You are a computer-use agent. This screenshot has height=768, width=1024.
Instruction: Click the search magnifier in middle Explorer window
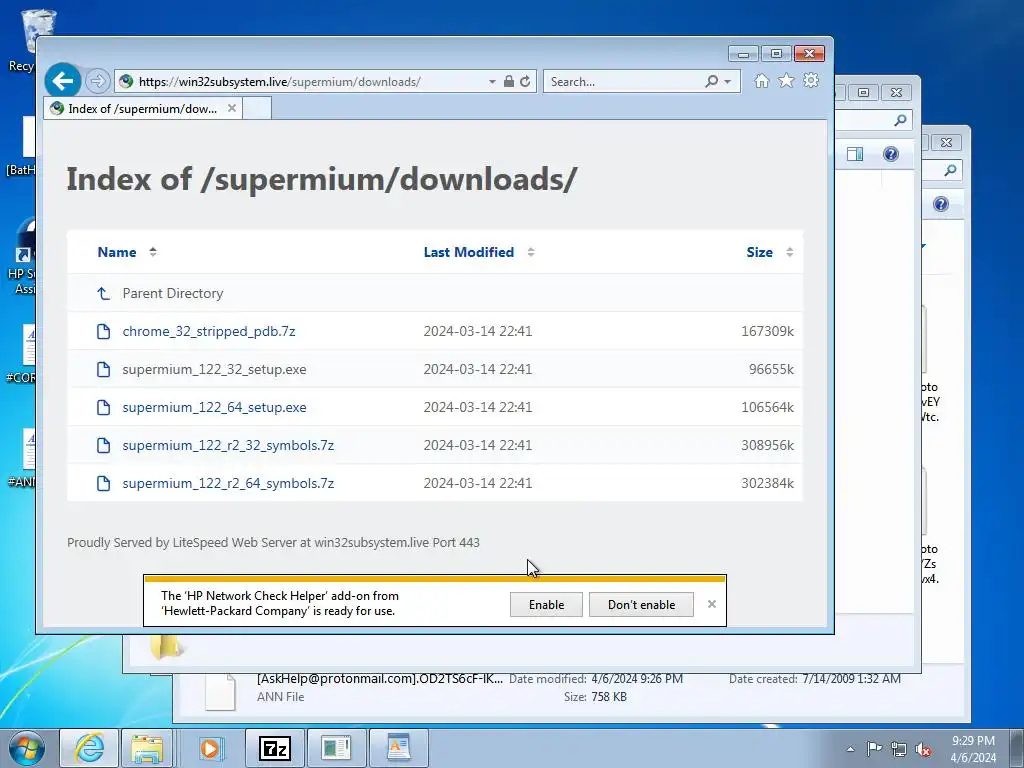click(x=901, y=120)
